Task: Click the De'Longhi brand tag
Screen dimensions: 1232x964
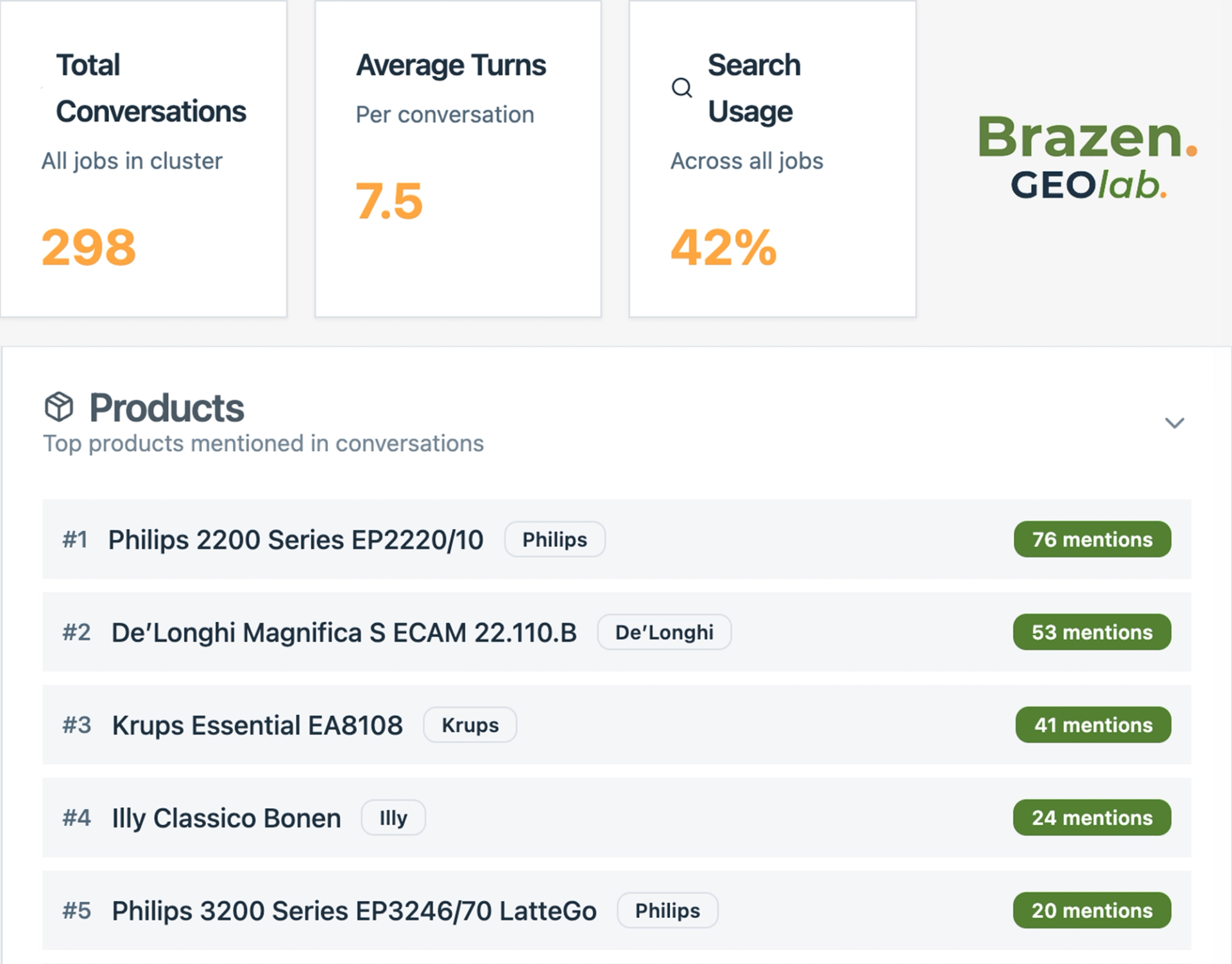Action: tap(664, 632)
